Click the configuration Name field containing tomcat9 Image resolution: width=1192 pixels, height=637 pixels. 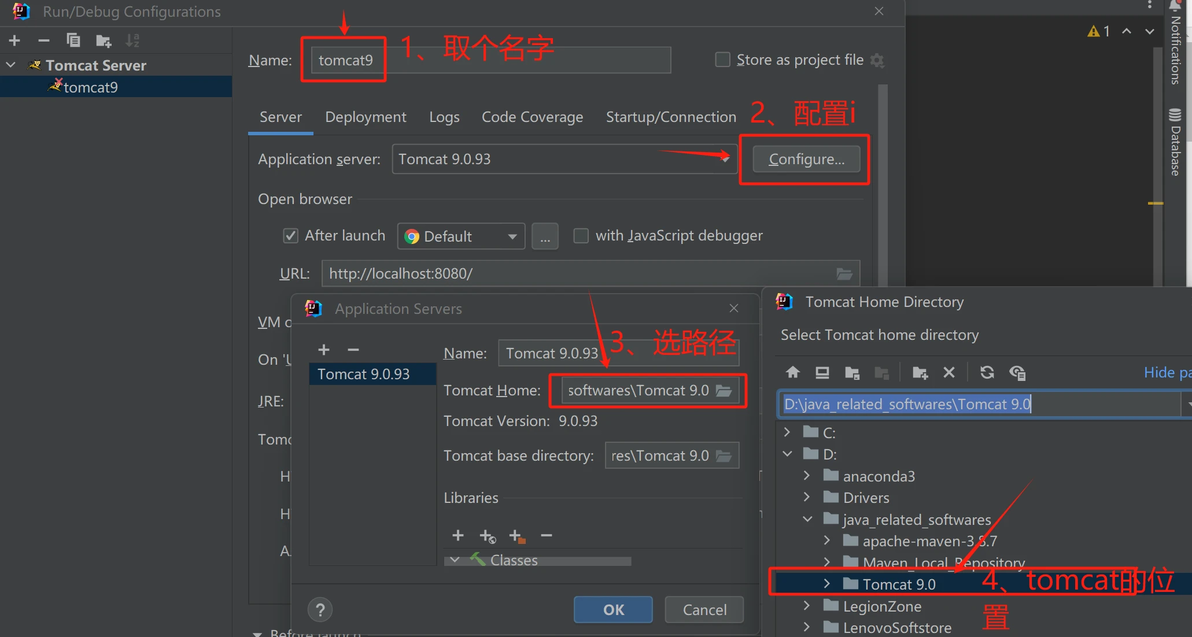491,60
